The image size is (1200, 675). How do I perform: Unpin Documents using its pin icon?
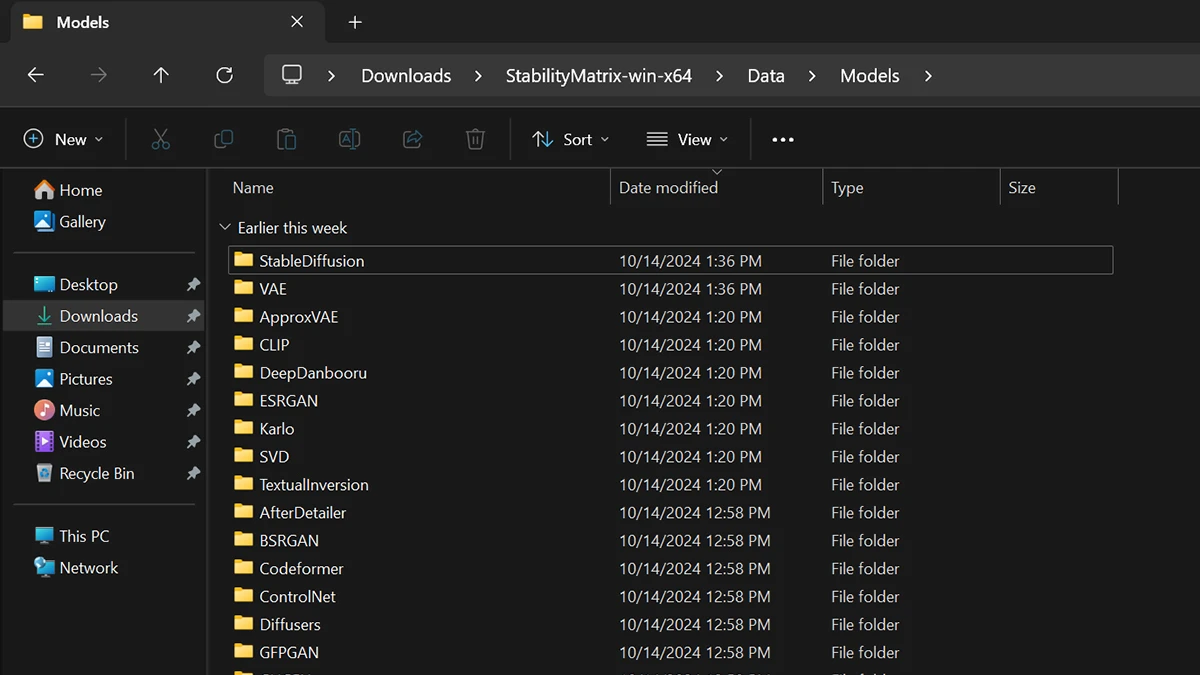click(193, 348)
